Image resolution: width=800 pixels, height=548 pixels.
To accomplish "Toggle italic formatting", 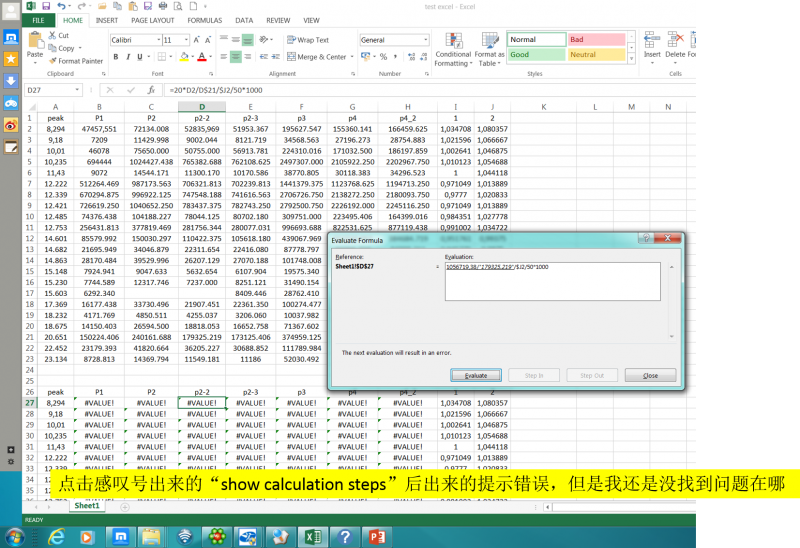I will pyautogui.click(x=128, y=57).
